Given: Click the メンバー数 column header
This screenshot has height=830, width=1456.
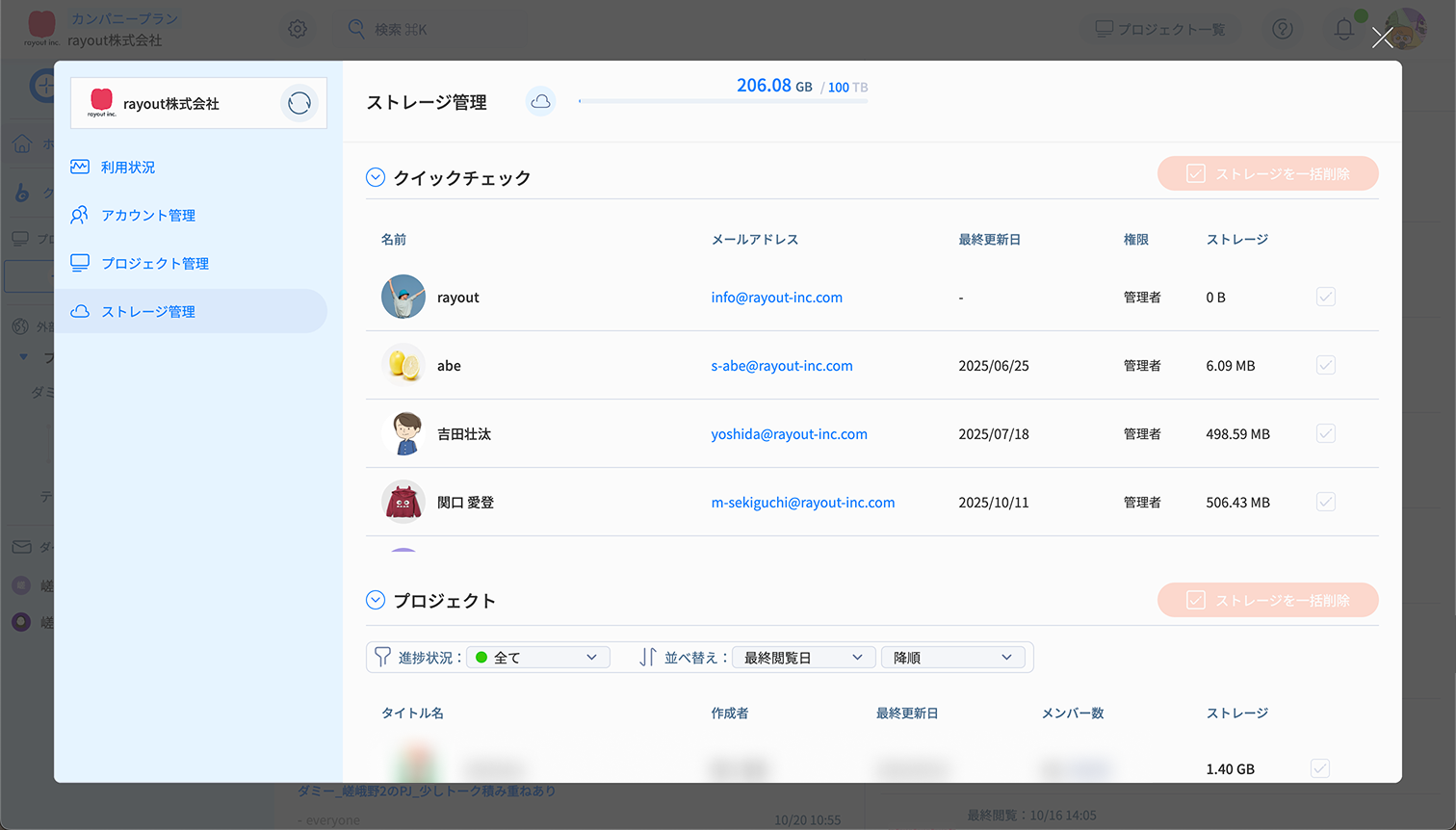Looking at the screenshot, I should 1073,713.
